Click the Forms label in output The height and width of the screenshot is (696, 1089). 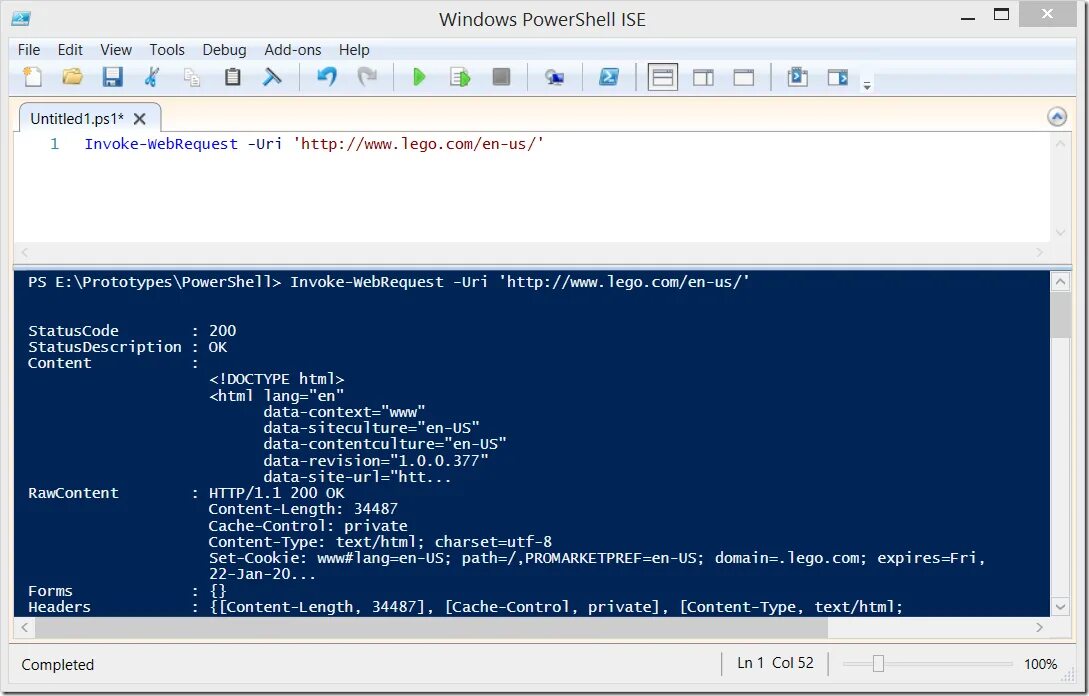coord(50,591)
